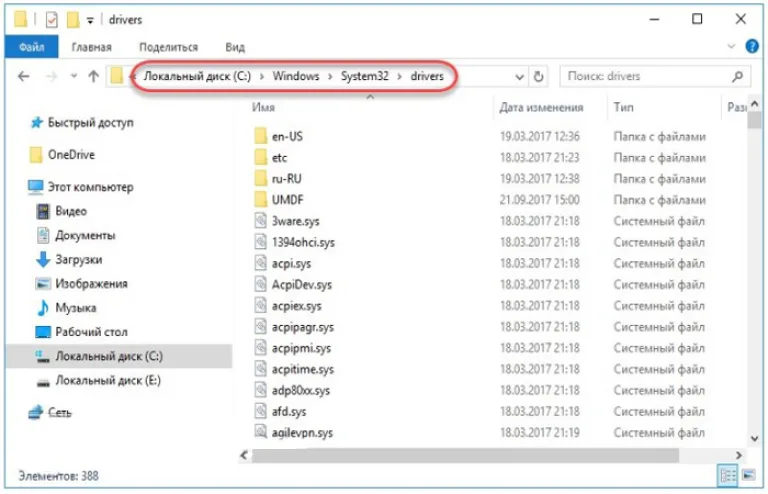Viewport: 768px width, 494px height.
Task: Click the Forward navigation arrow
Action: click(51, 76)
